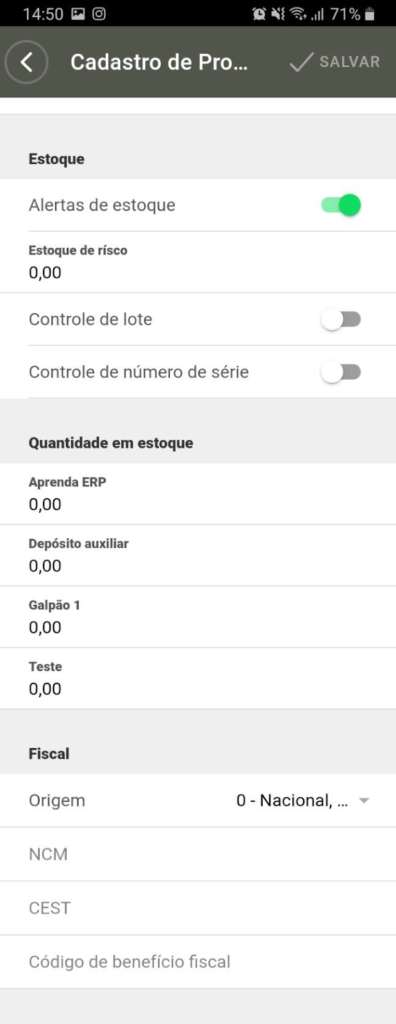Focus the NCM field
396x1024 pixels.
(x=198, y=854)
